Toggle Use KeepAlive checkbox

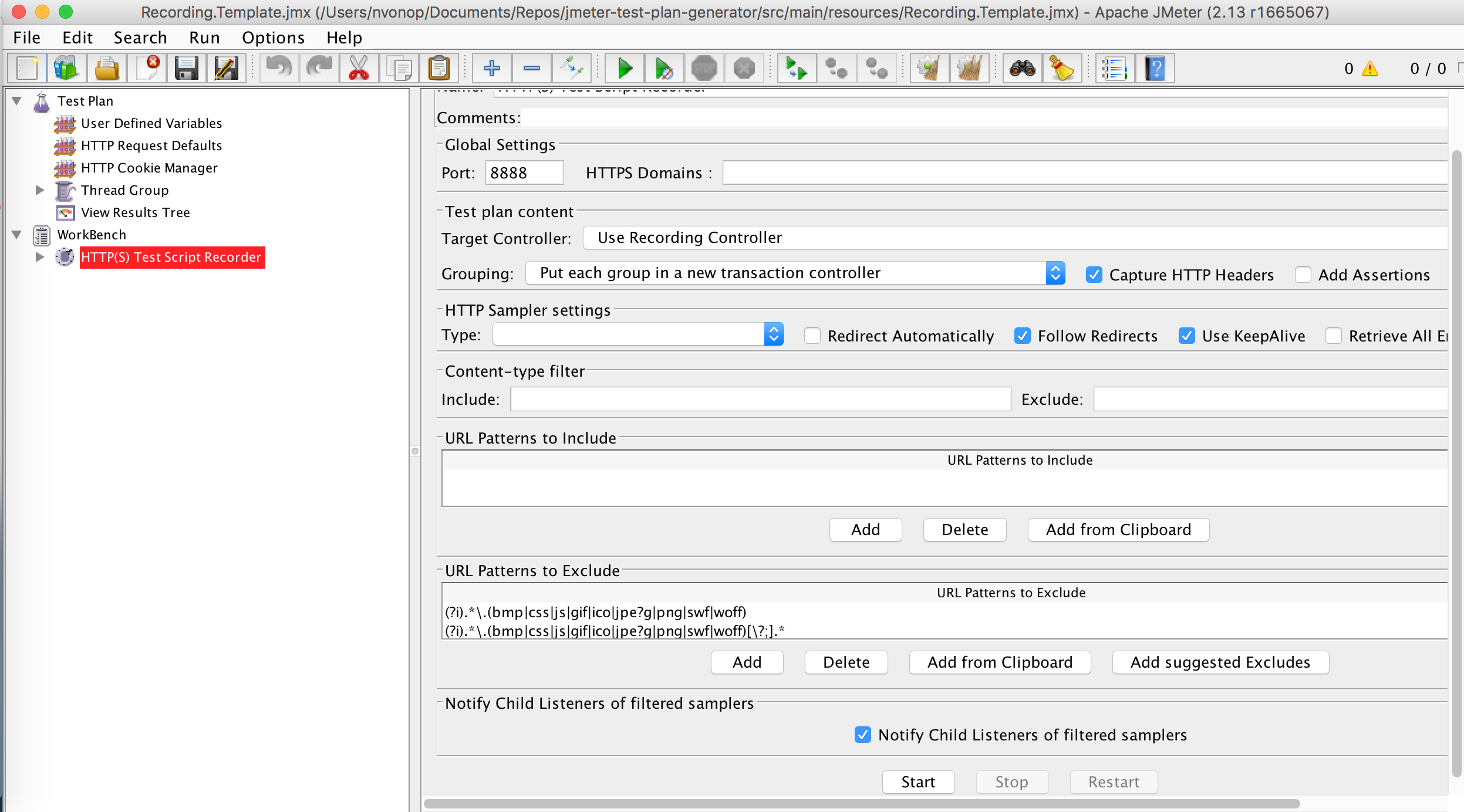(x=1187, y=336)
